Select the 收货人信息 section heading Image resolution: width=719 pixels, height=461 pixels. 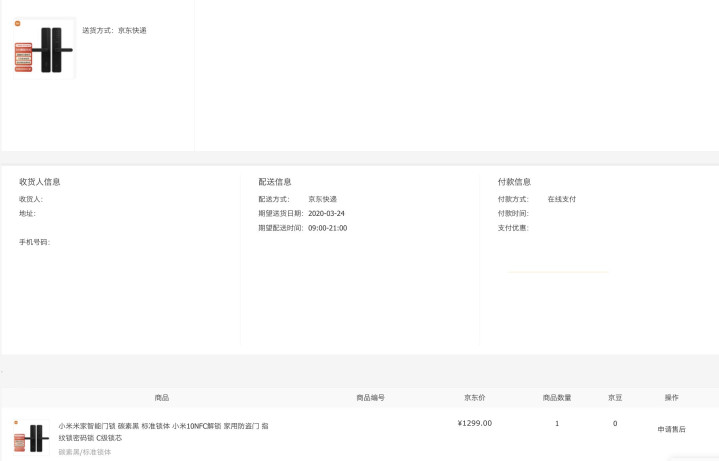(x=40, y=182)
